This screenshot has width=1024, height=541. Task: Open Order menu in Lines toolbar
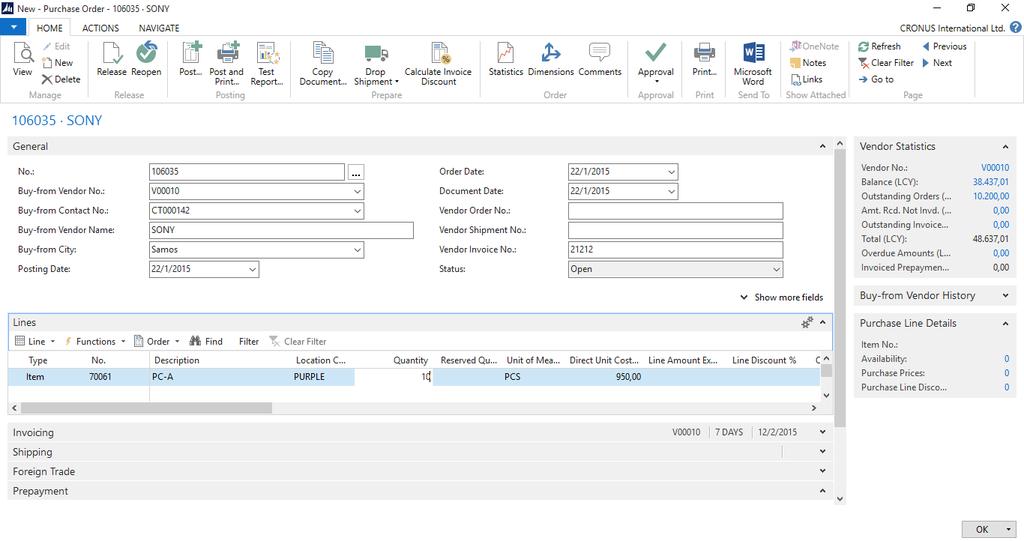[157, 341]
